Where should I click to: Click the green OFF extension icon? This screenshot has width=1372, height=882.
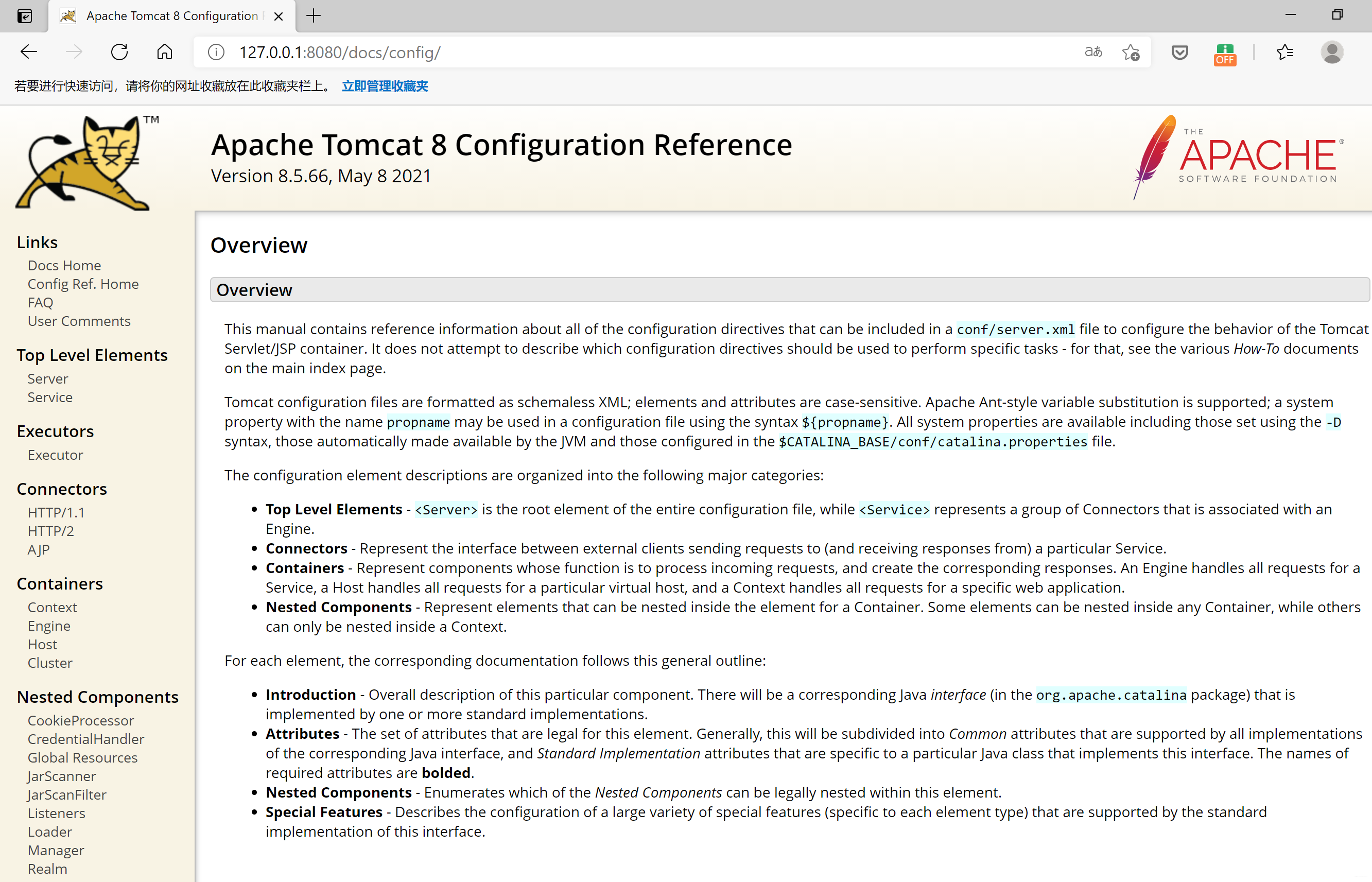pyautogui.click(x=1225, y=54)
